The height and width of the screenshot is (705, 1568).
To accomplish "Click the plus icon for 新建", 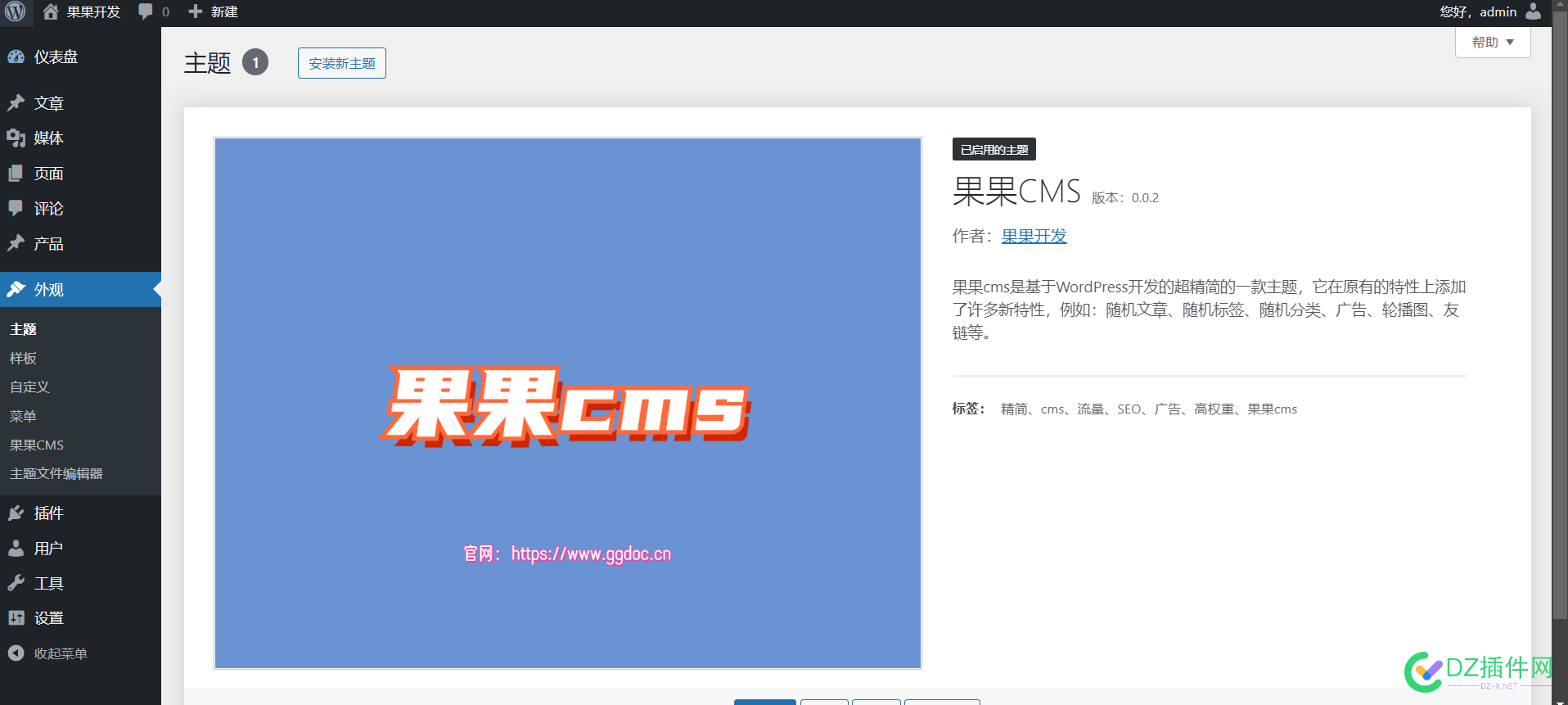I will pos(195,11).
